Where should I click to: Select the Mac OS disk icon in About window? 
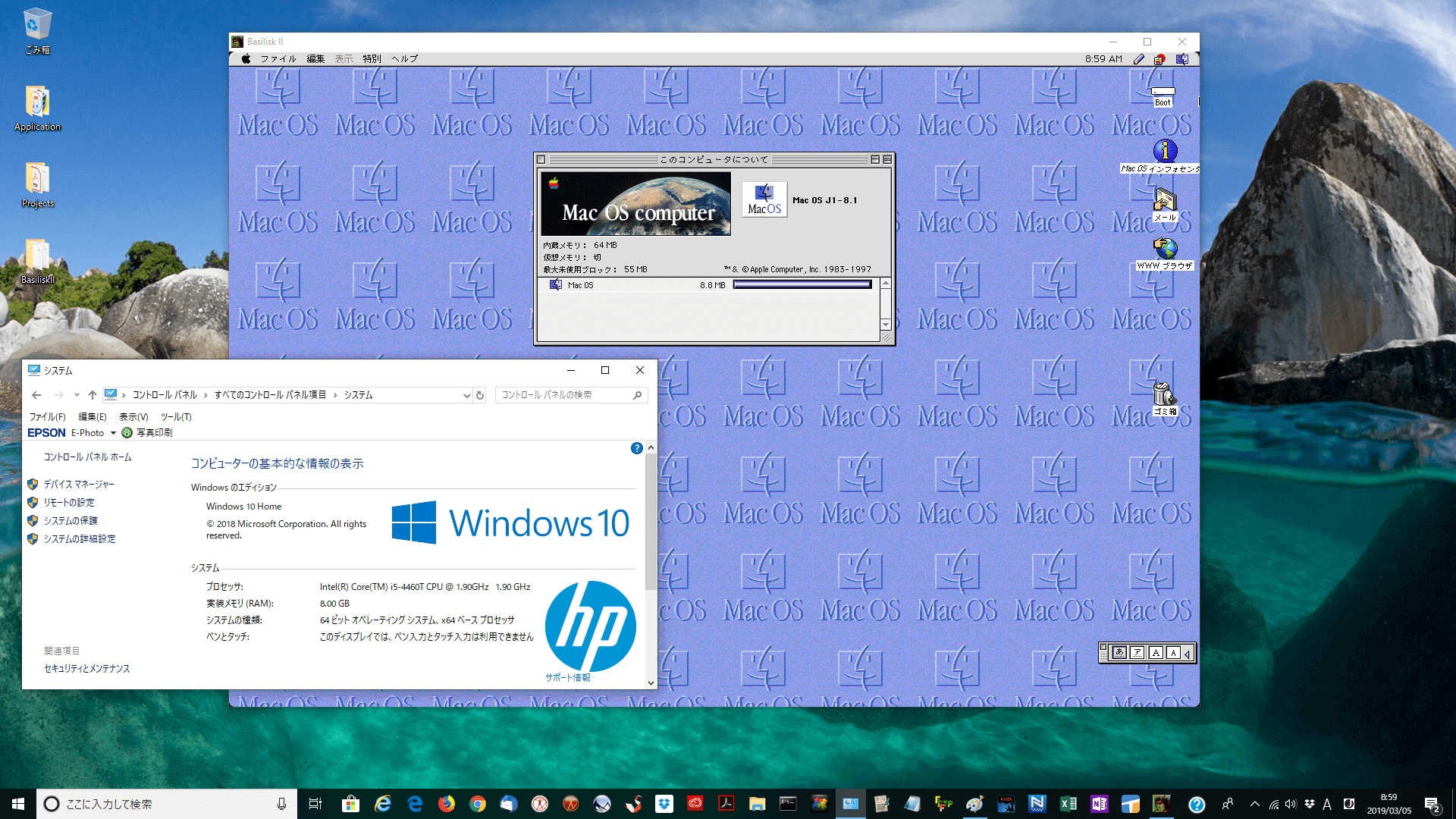(x=554, y=284)
